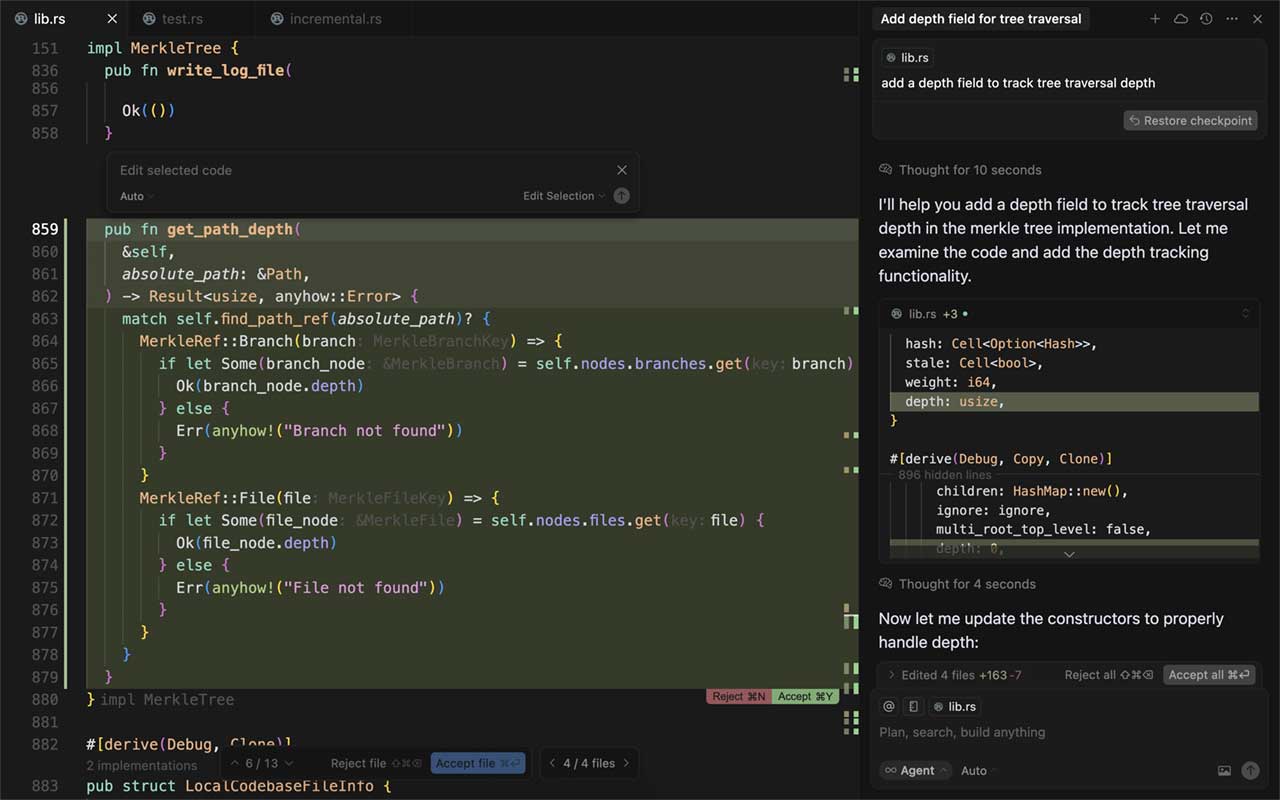Image resolution: width=1280 pixels, height=800 pixels.
Task: Click the Restore checkpoint button
Action: [x=1190, y=120]
